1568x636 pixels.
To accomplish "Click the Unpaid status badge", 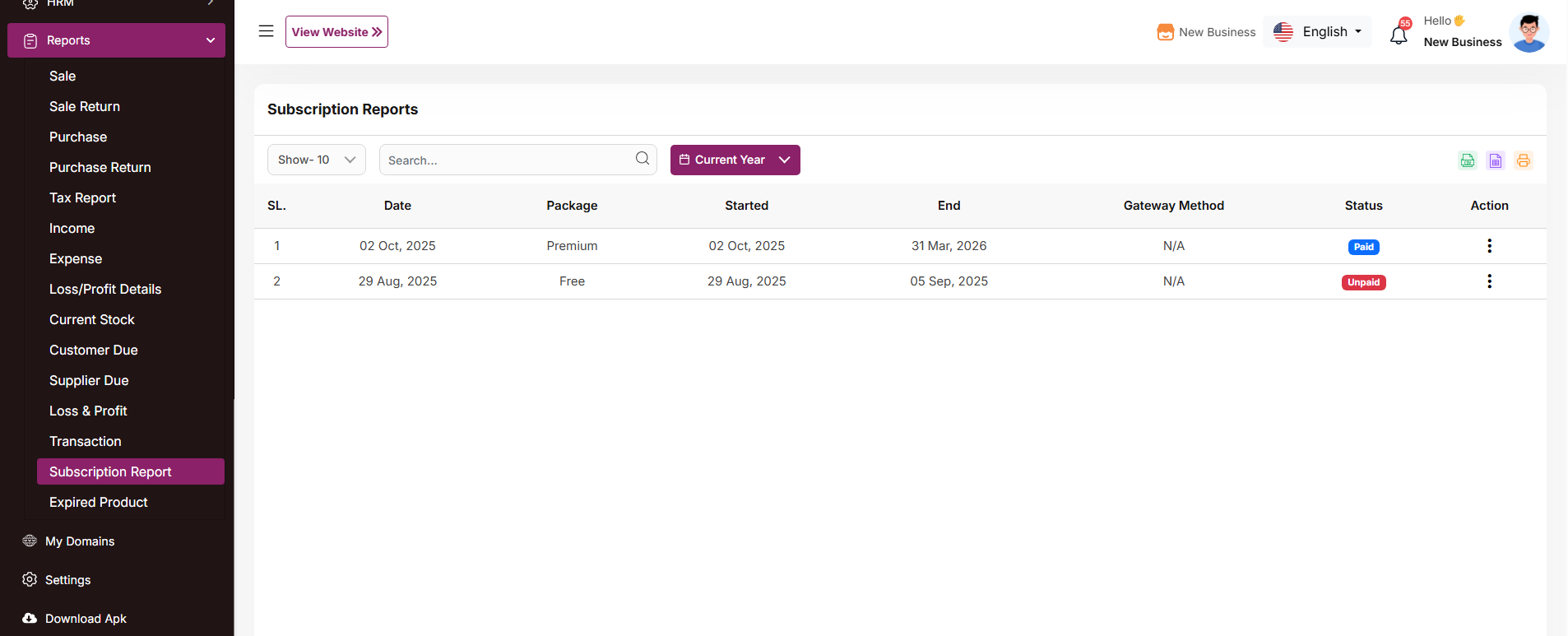I will (1363, 282).
